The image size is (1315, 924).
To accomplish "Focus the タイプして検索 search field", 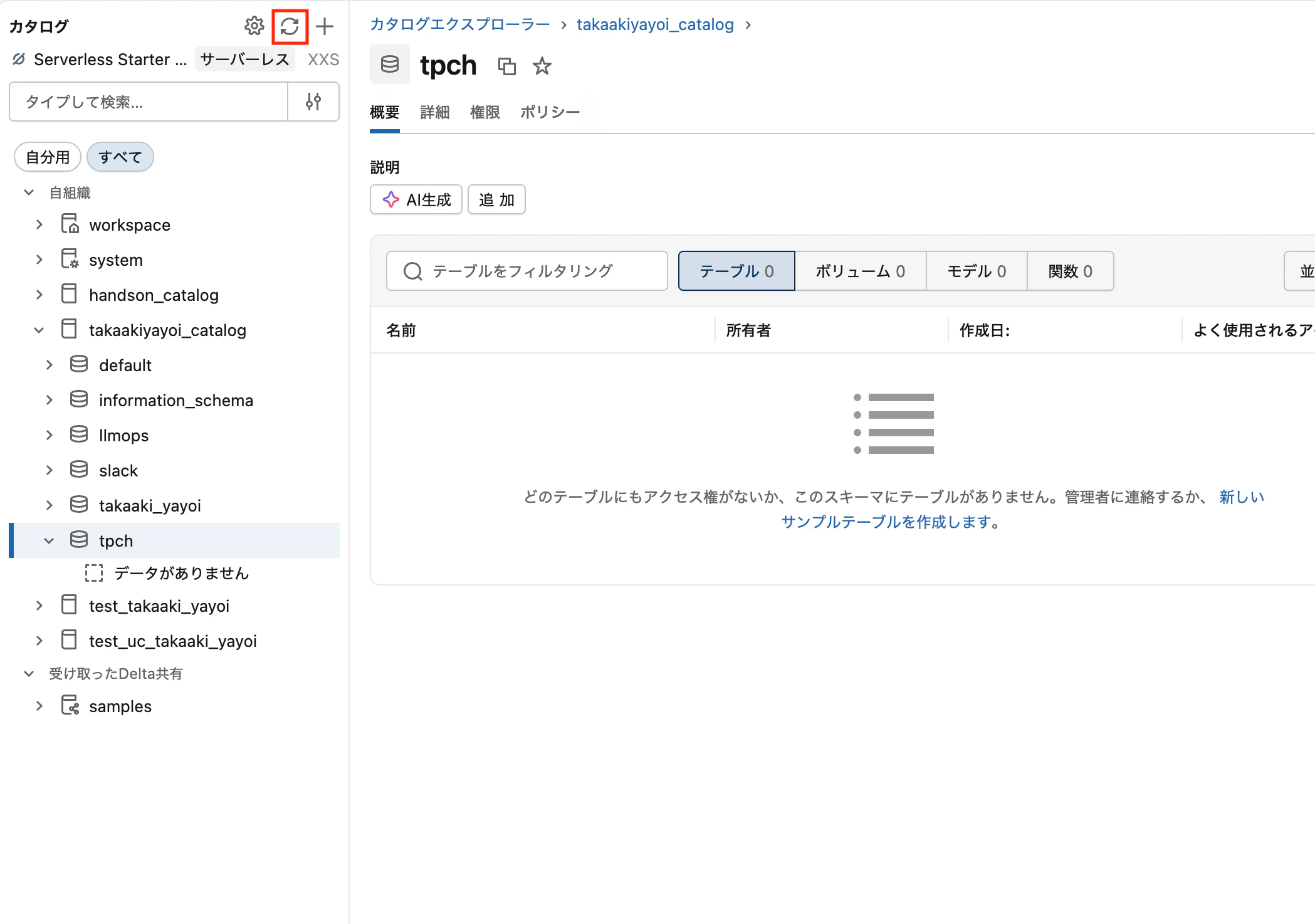I will tap(149, 102).
